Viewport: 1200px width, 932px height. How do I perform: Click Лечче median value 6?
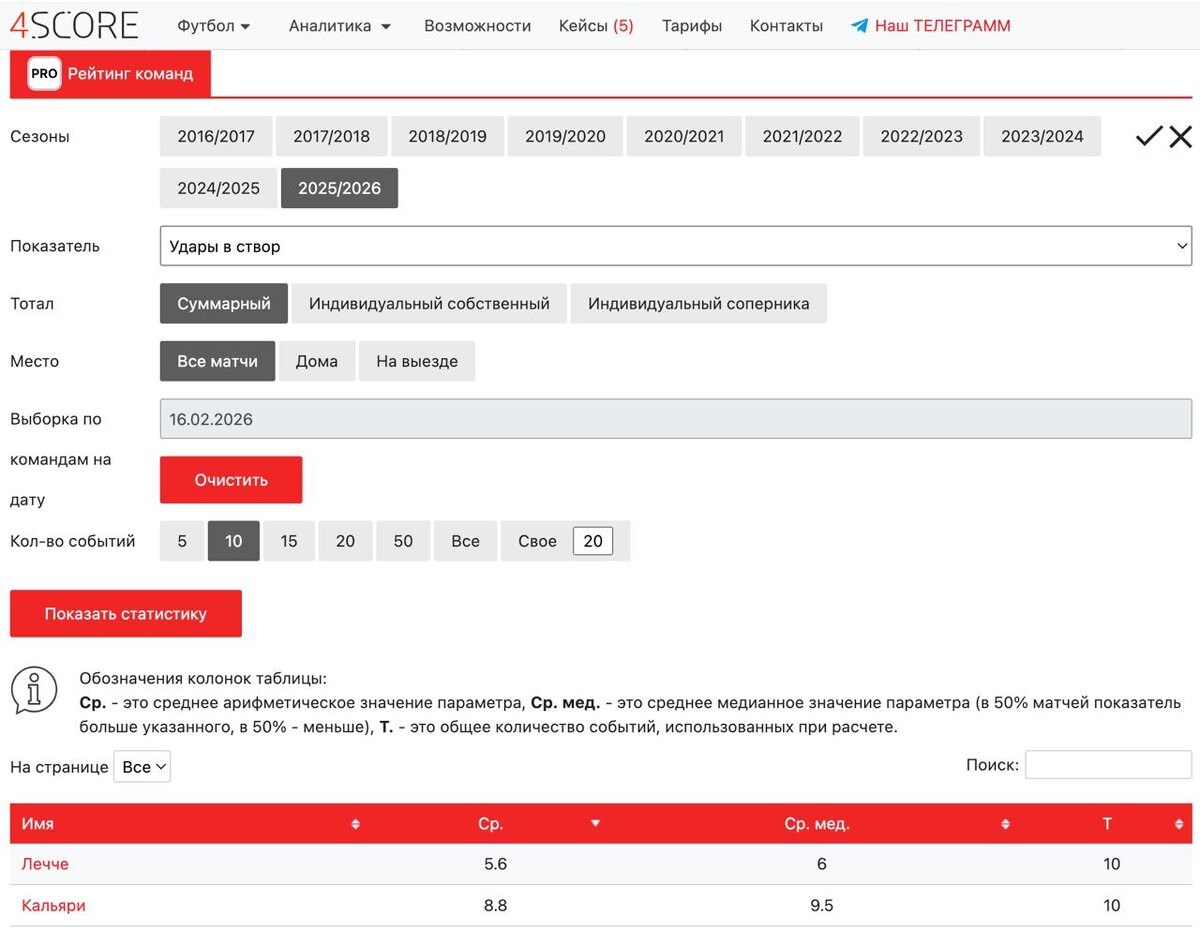[x=822, y=864]
